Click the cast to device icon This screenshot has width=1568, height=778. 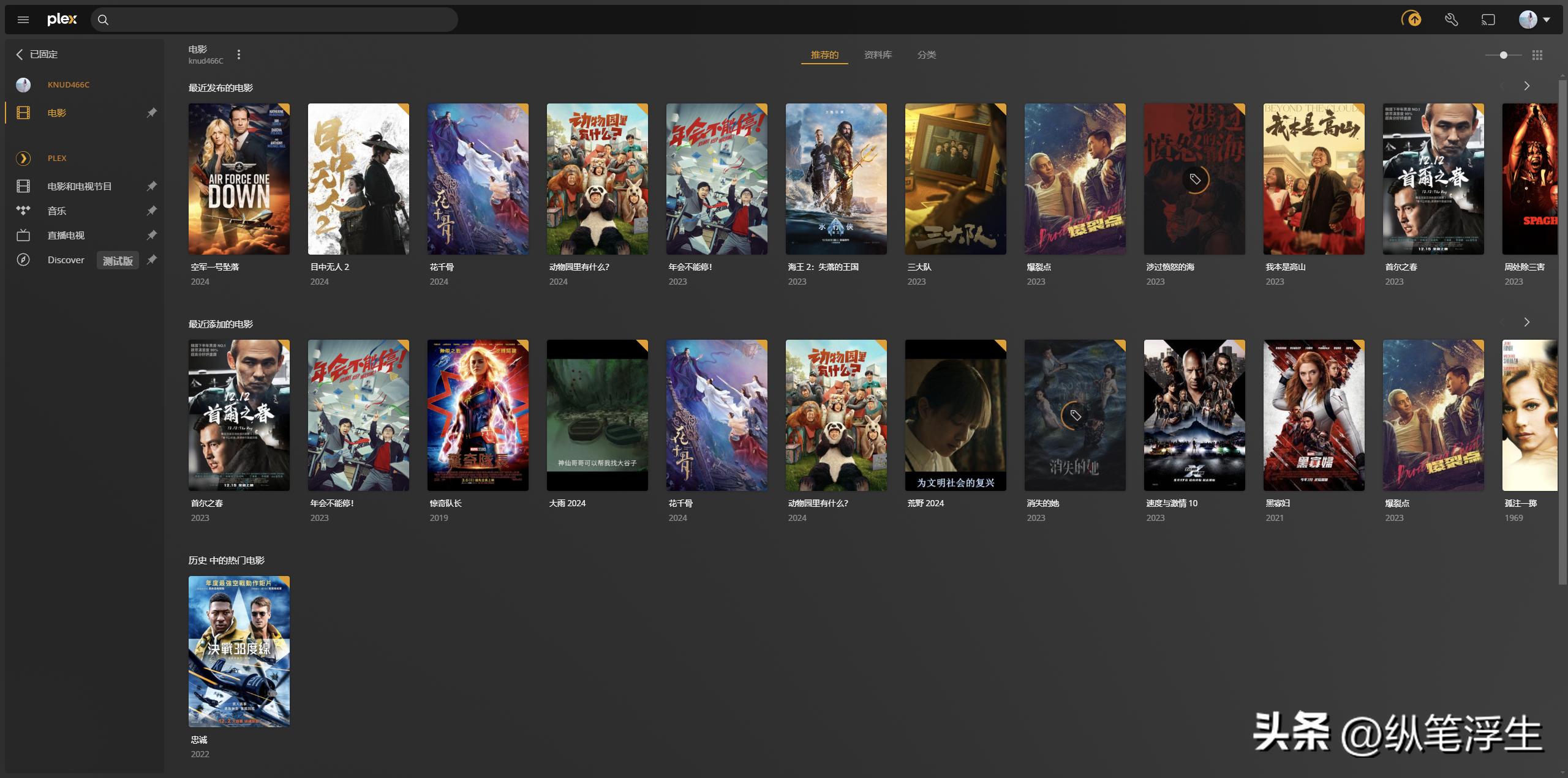point(1488,20)
